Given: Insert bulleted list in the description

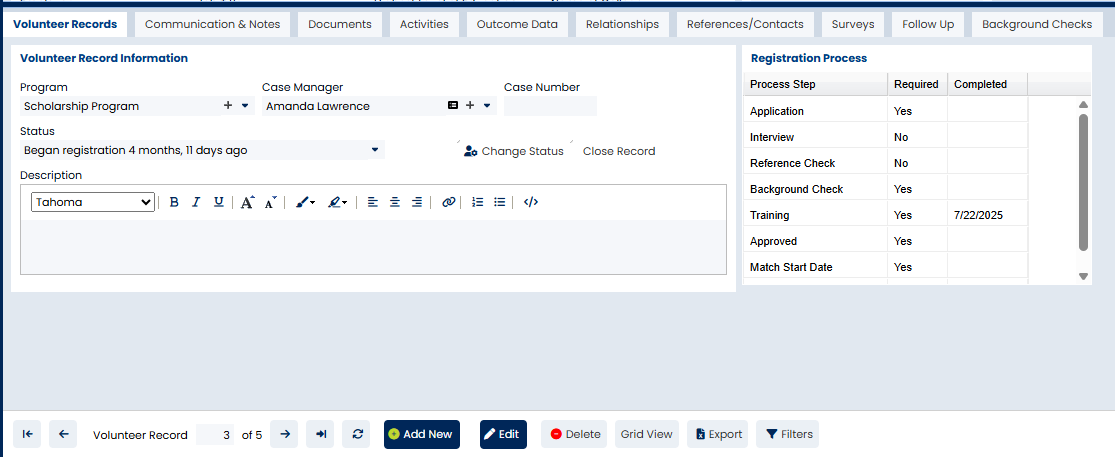Looking at the screenshot, I should tap(500, 203).
